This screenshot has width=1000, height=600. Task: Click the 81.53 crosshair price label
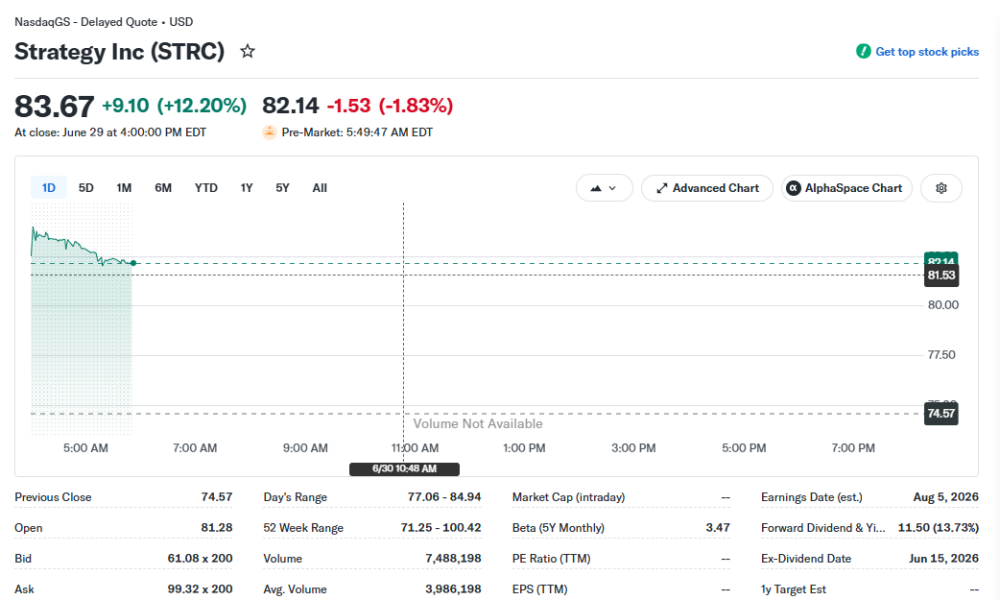[x=941, y=275]
